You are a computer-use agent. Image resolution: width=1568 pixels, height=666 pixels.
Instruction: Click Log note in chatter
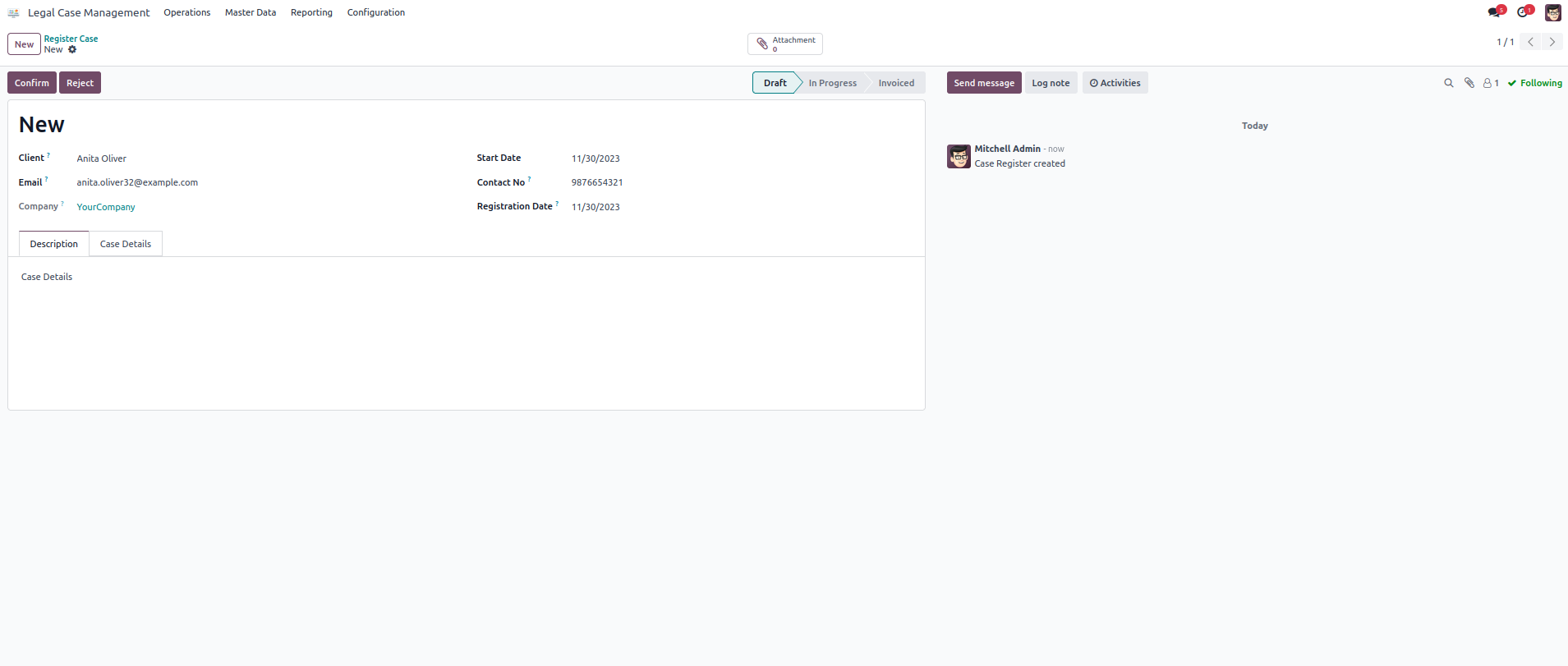(1051, 83)
